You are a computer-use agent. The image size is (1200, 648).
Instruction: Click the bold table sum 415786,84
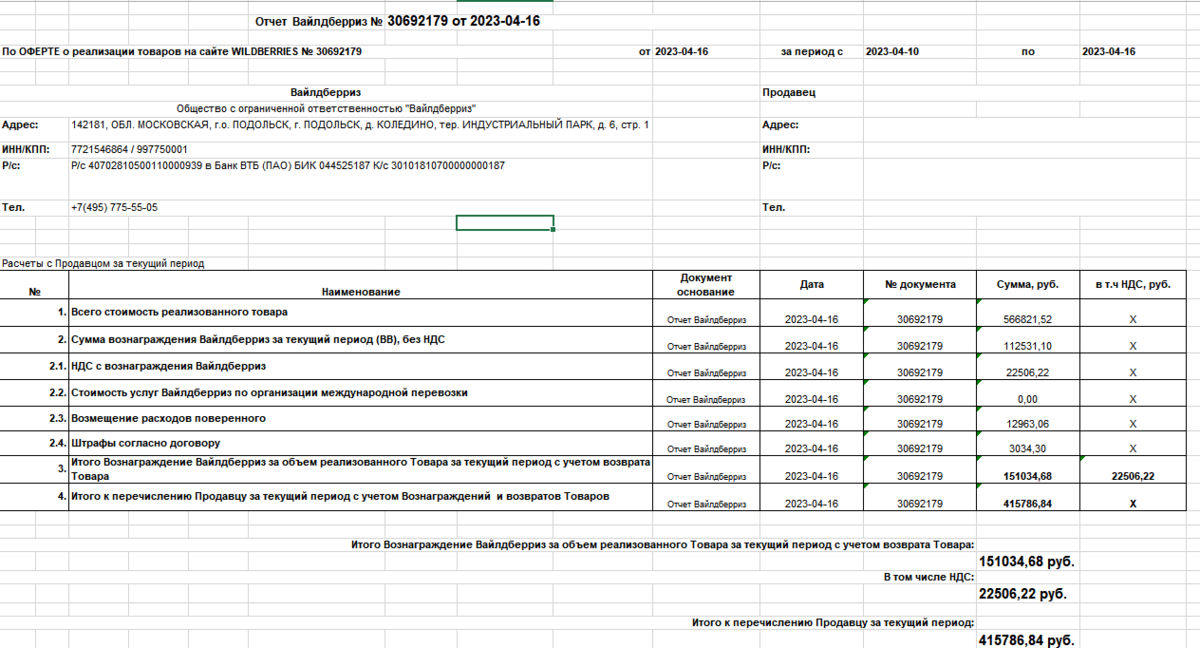coord(1027,504)
